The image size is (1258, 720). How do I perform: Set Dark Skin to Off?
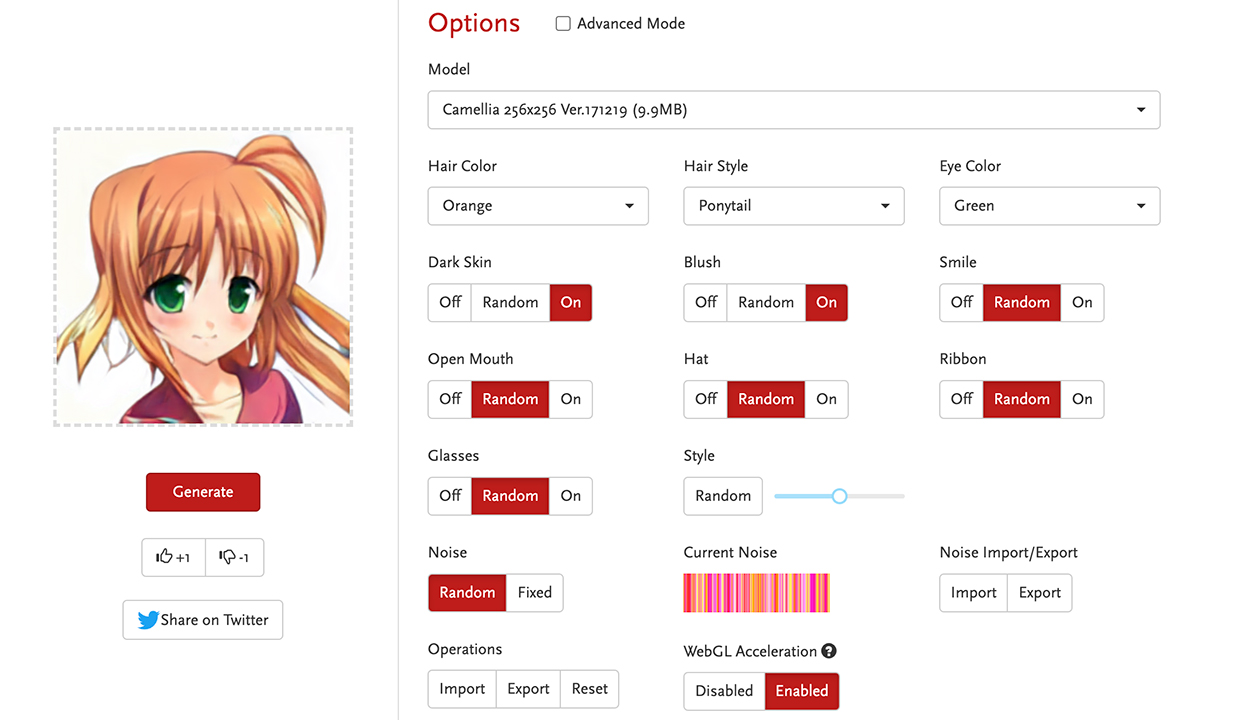click(x=450, y=302)
